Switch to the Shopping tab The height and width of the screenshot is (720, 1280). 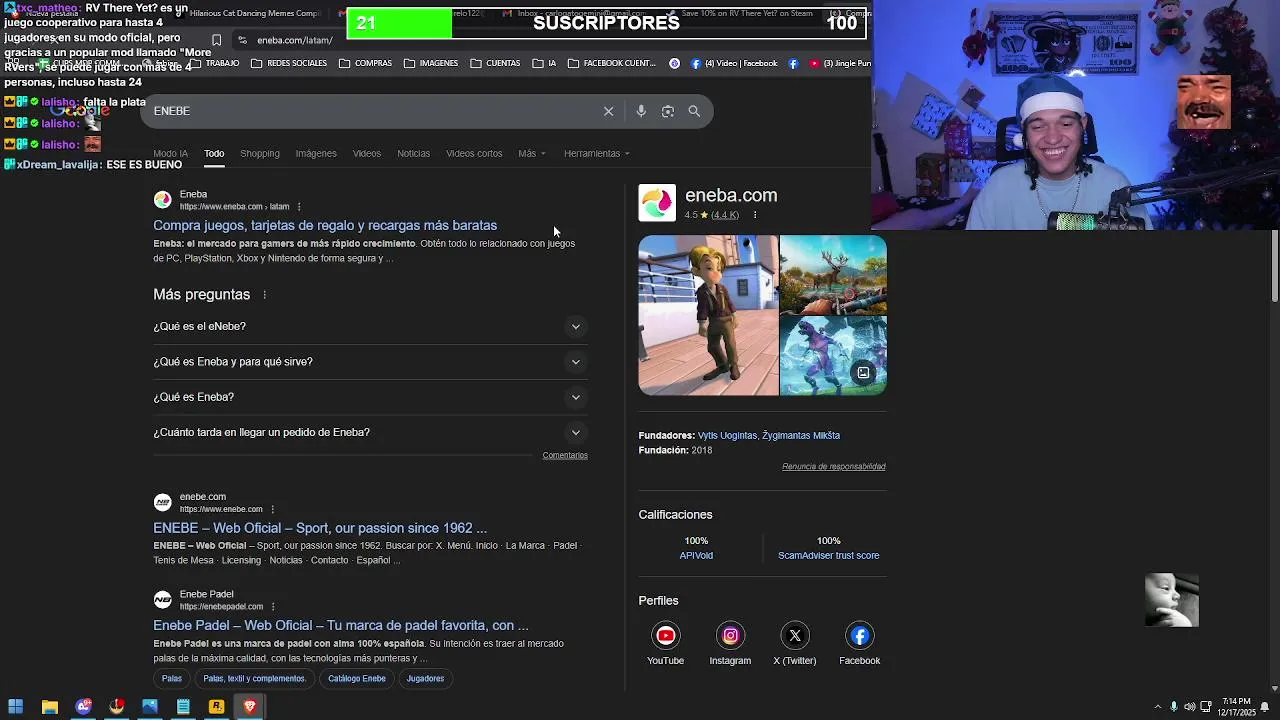[x=260, y=153]
